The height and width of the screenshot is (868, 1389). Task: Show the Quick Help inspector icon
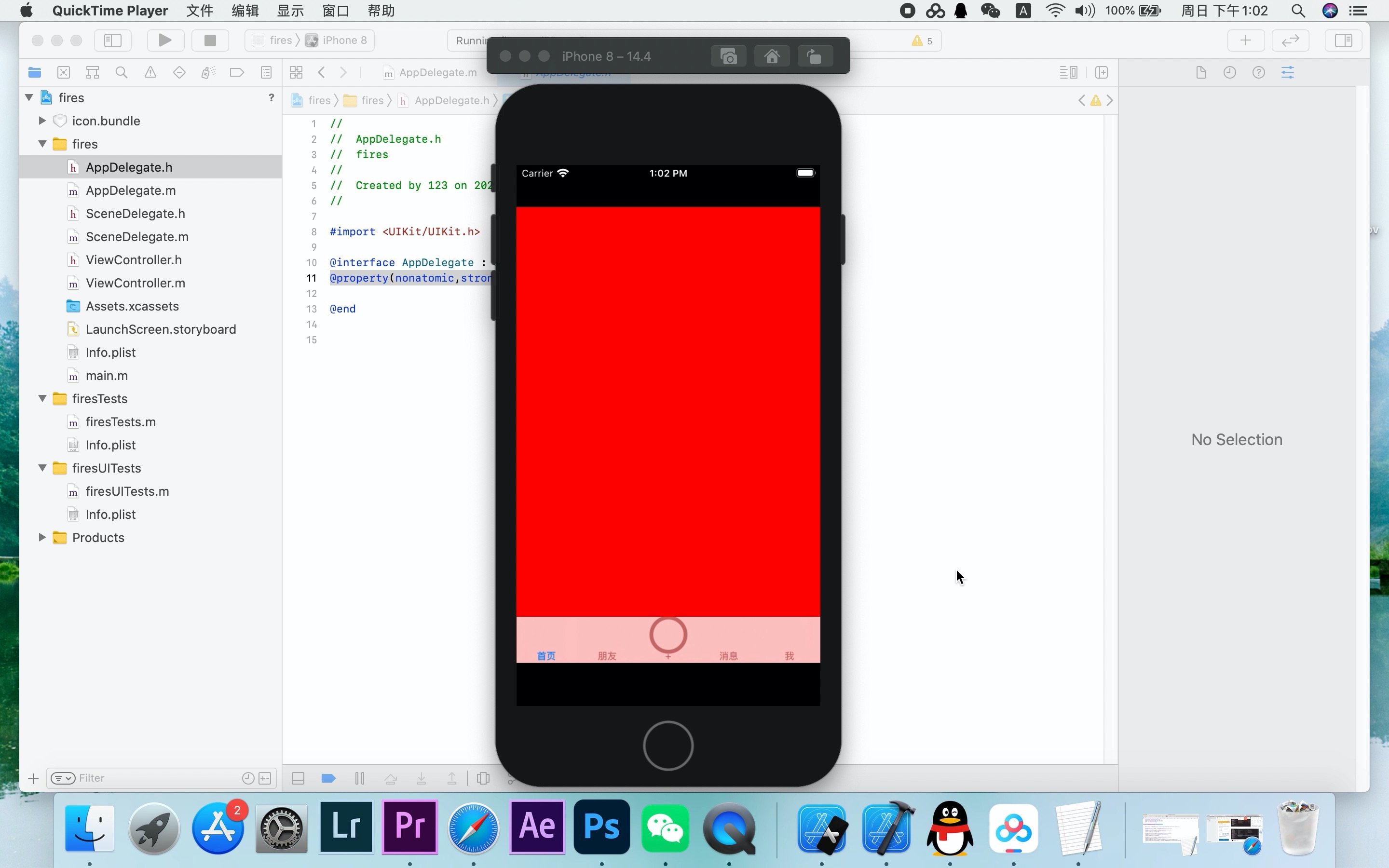pyautogui.click(x=1258, y=72)
